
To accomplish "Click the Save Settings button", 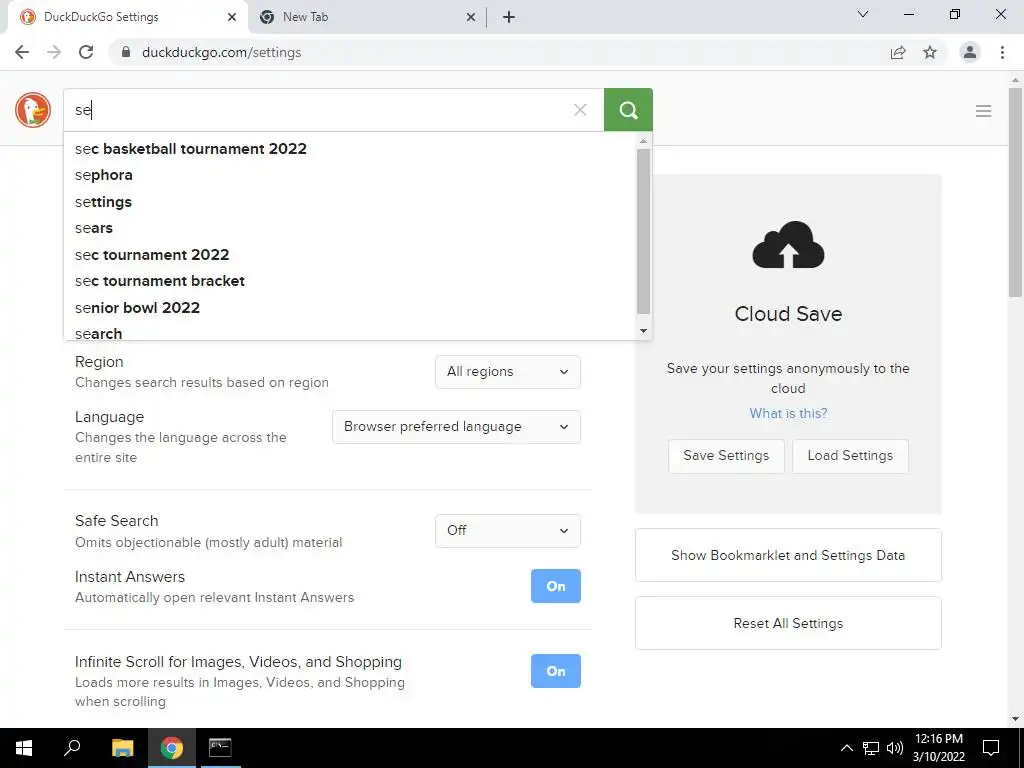I will (726, 456).
